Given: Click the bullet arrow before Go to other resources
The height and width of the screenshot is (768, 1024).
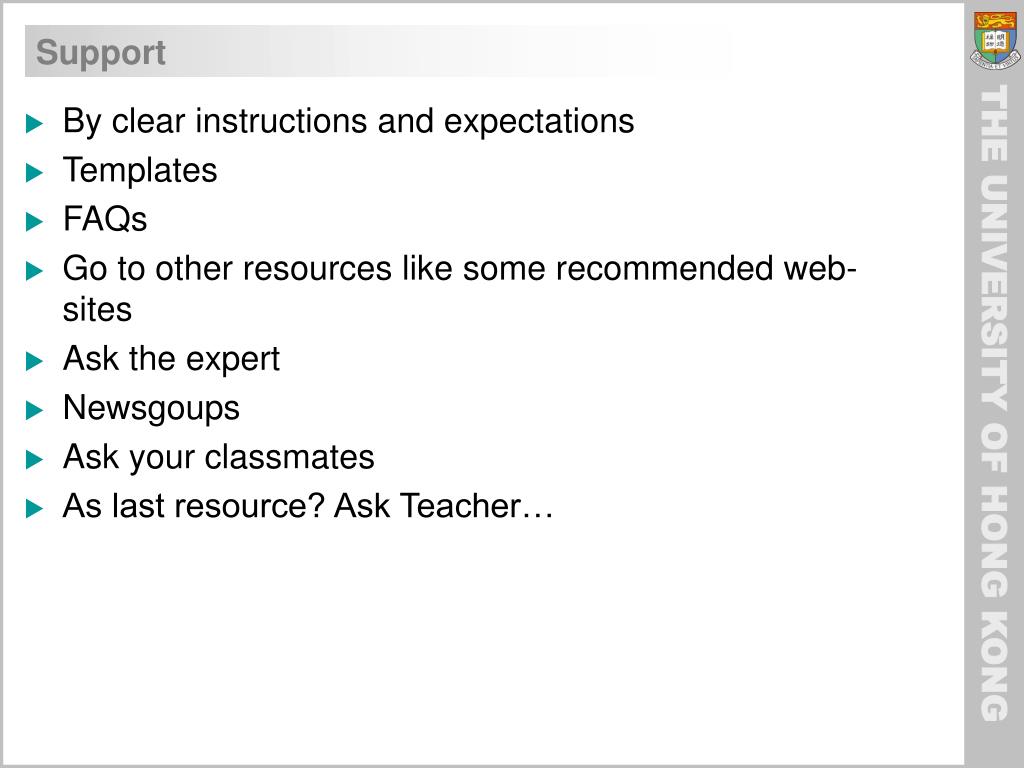Looking at the screenshot, I should pyautogui.click(x=35, y=270).
